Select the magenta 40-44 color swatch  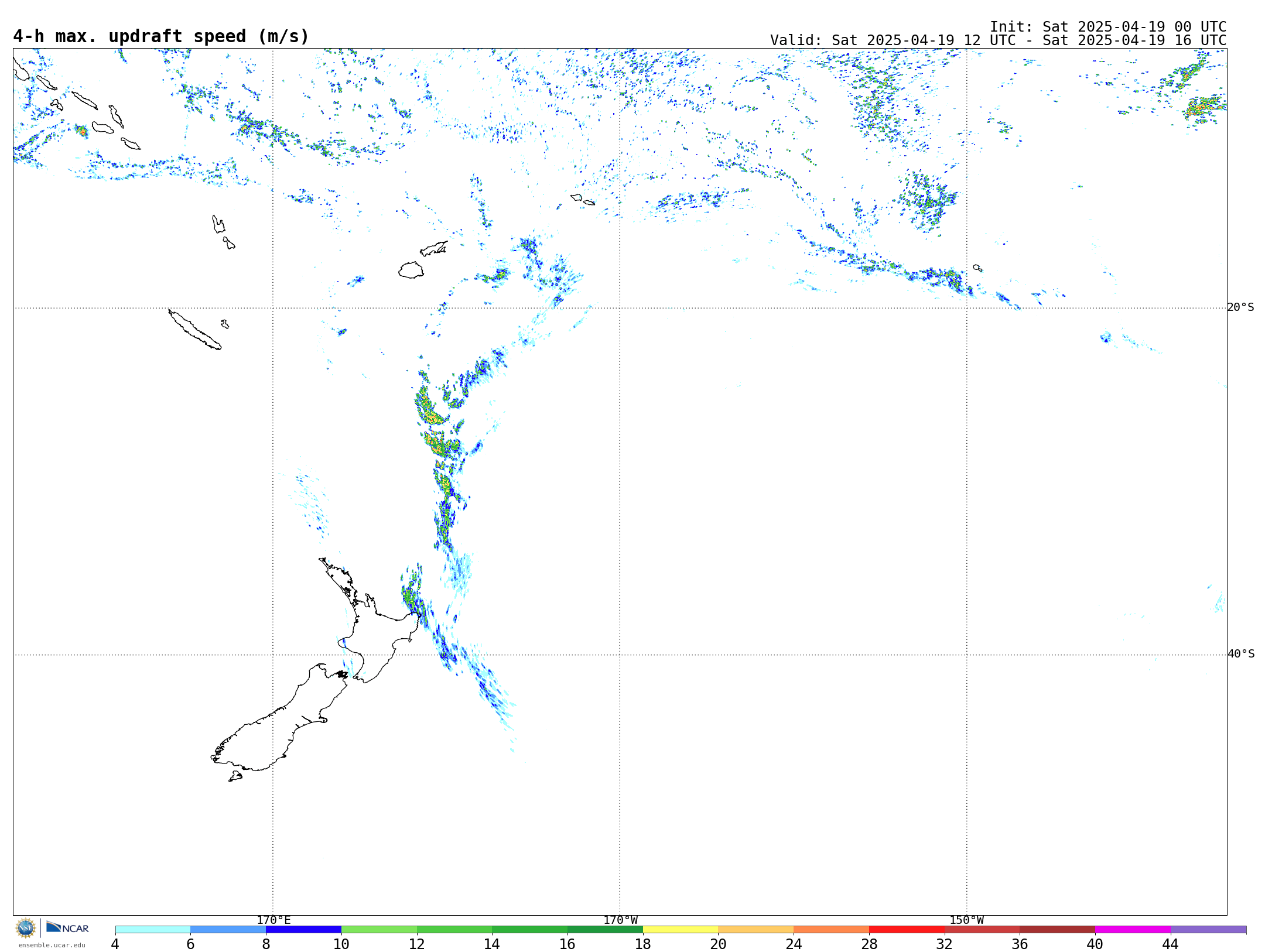(x=1133, y=929)
